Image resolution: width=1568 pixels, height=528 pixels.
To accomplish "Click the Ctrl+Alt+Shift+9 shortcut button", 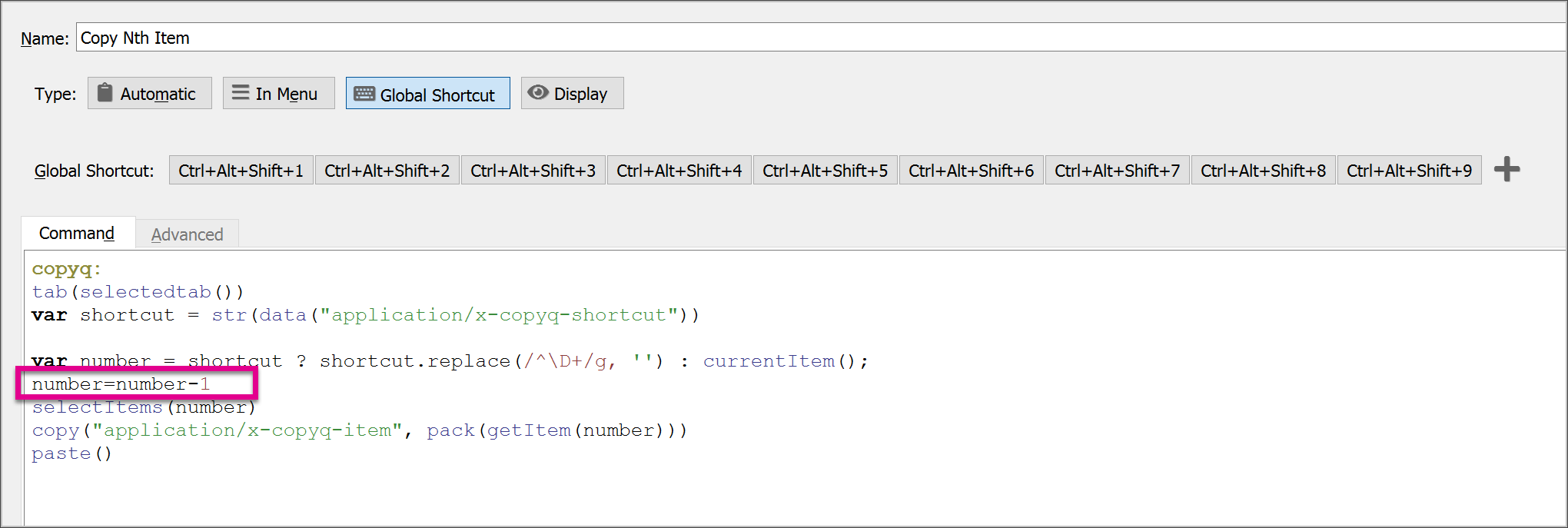I will (1410, 171).
